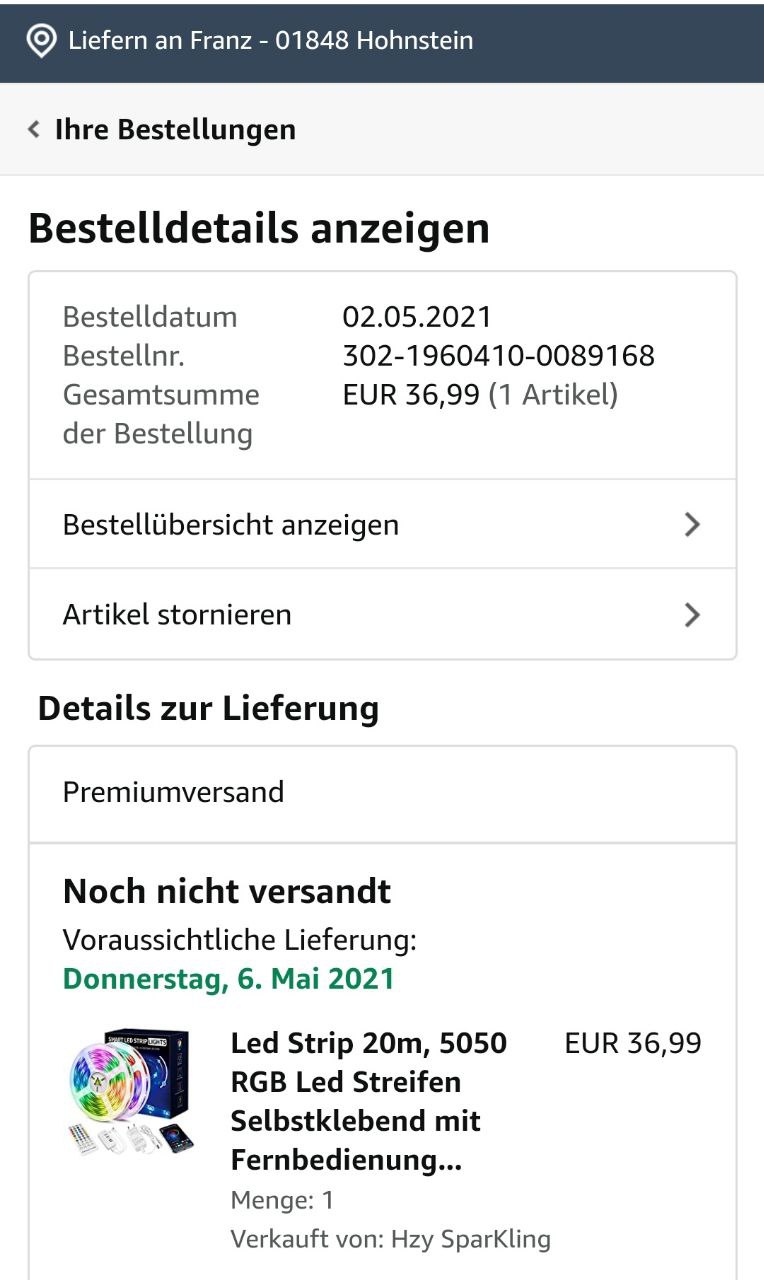The height and width of the screenshot is (1280, 764).
Task: Tap 'Noch nicht versandt' status heading
Action: coord(227,891)
